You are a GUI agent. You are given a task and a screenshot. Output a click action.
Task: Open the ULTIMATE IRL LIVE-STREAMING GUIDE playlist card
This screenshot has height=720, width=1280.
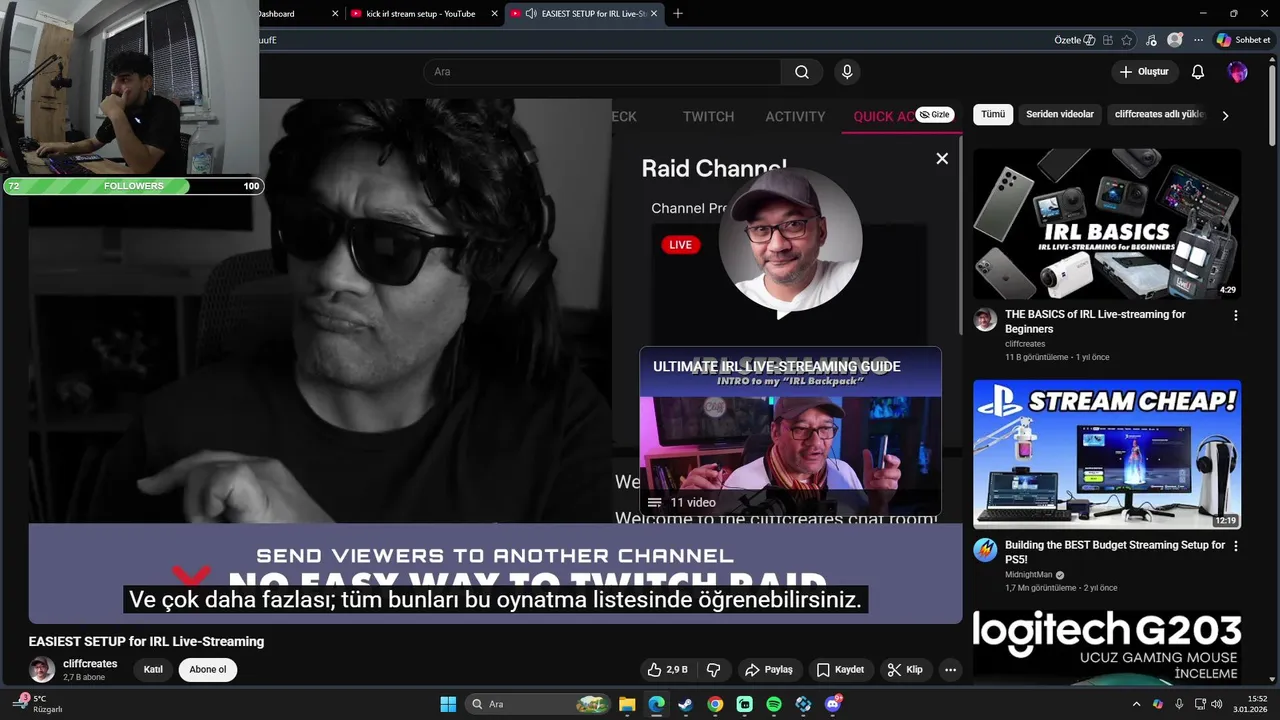click(x=790, y=431)
